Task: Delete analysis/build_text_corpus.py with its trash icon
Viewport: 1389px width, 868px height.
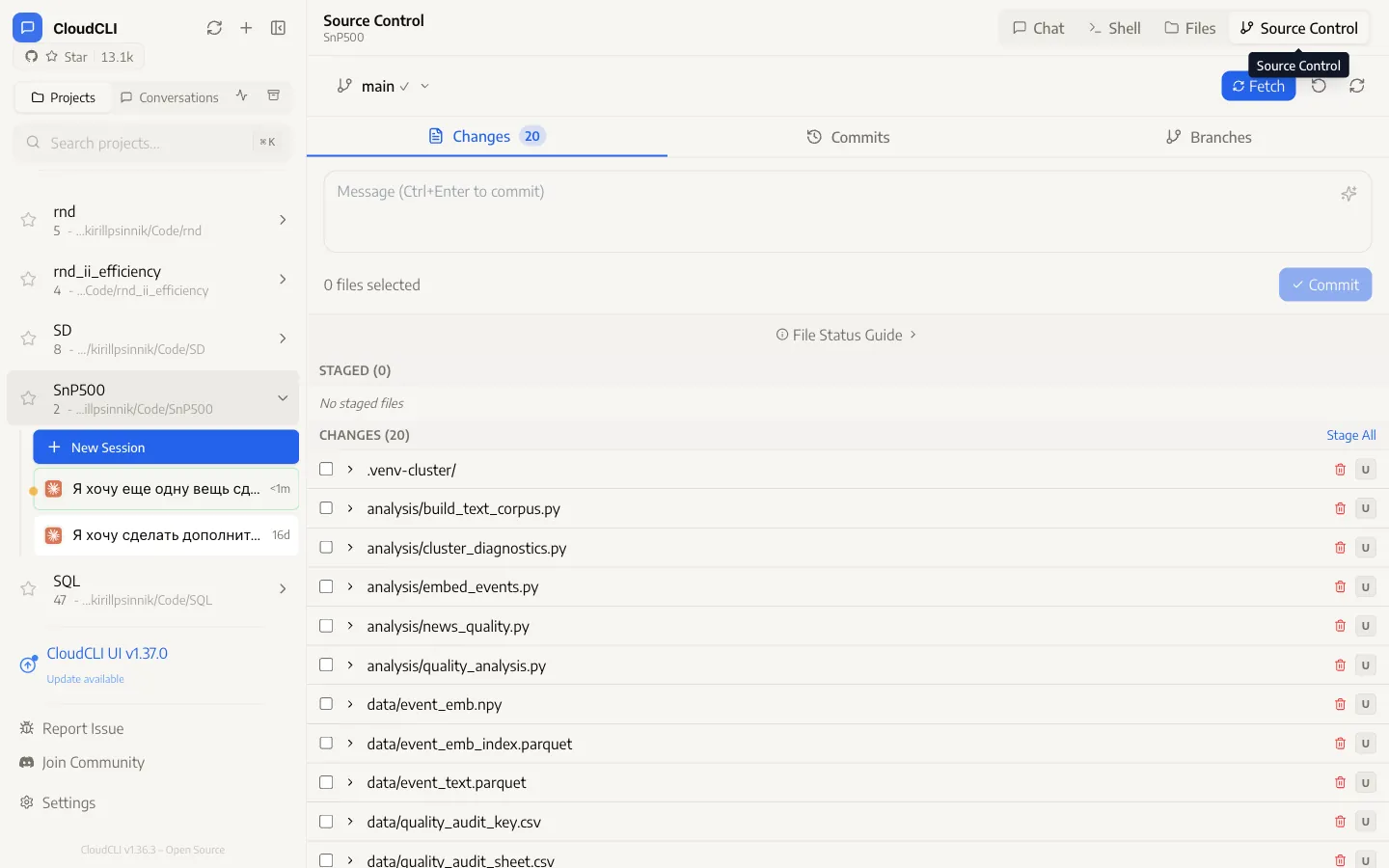Action: tap(1340, 508)
